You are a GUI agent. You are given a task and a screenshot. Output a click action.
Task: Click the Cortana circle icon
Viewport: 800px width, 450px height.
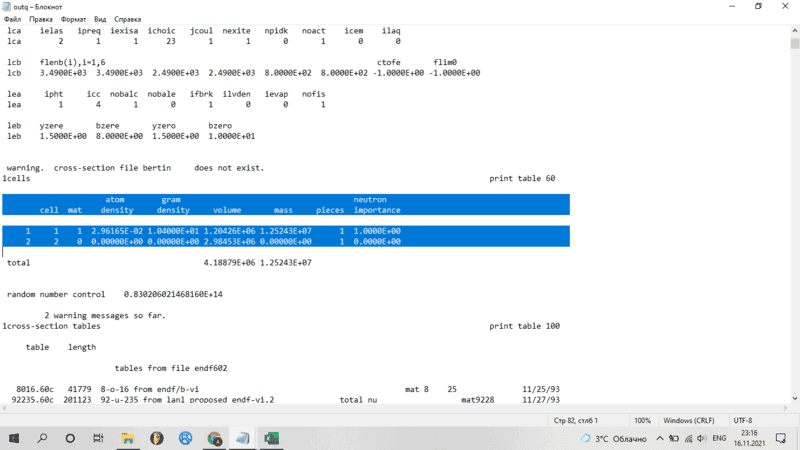click(x=71, y=438)
